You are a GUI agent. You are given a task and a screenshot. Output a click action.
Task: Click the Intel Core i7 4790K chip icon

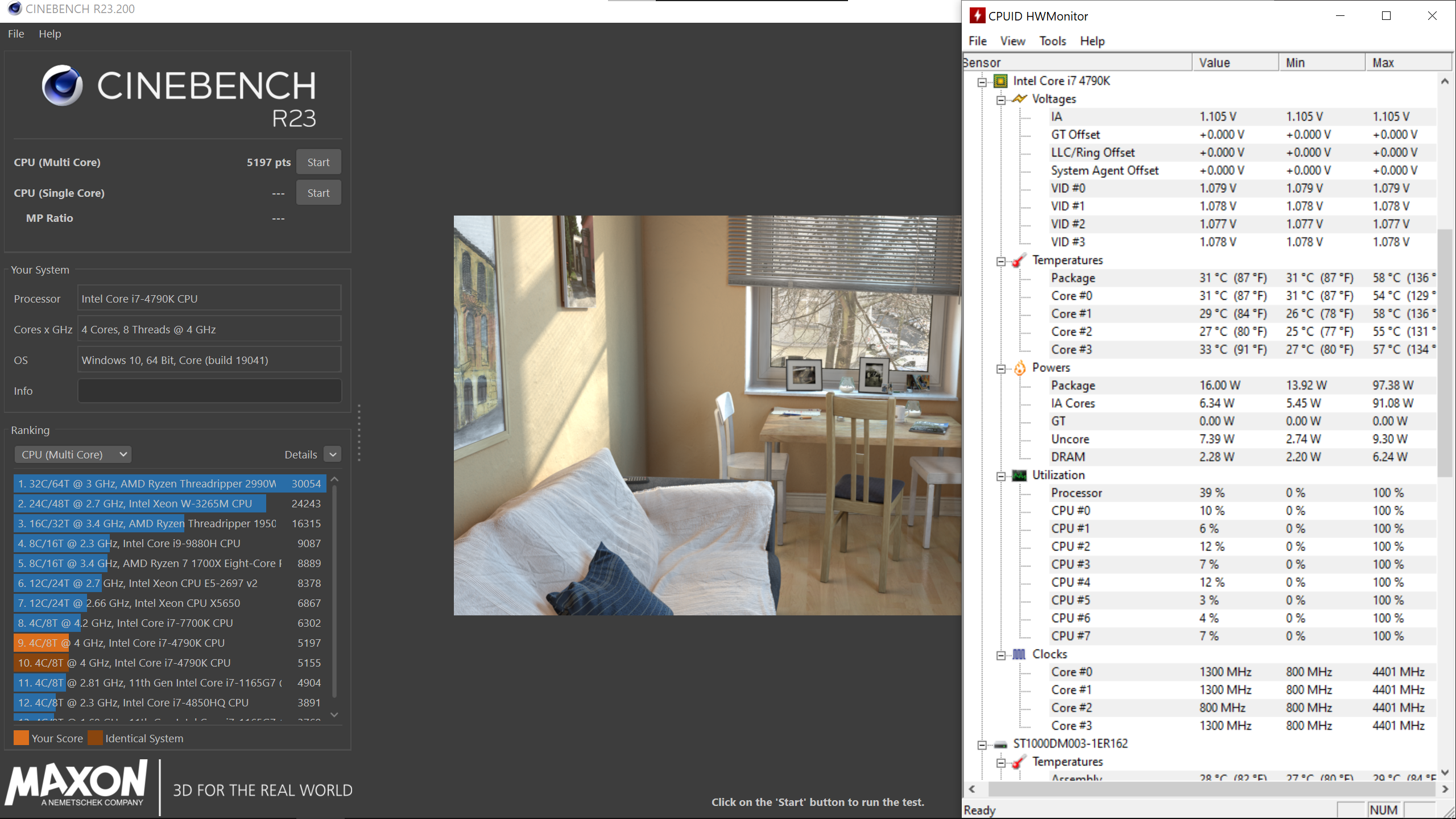(x=1000, y=81)
